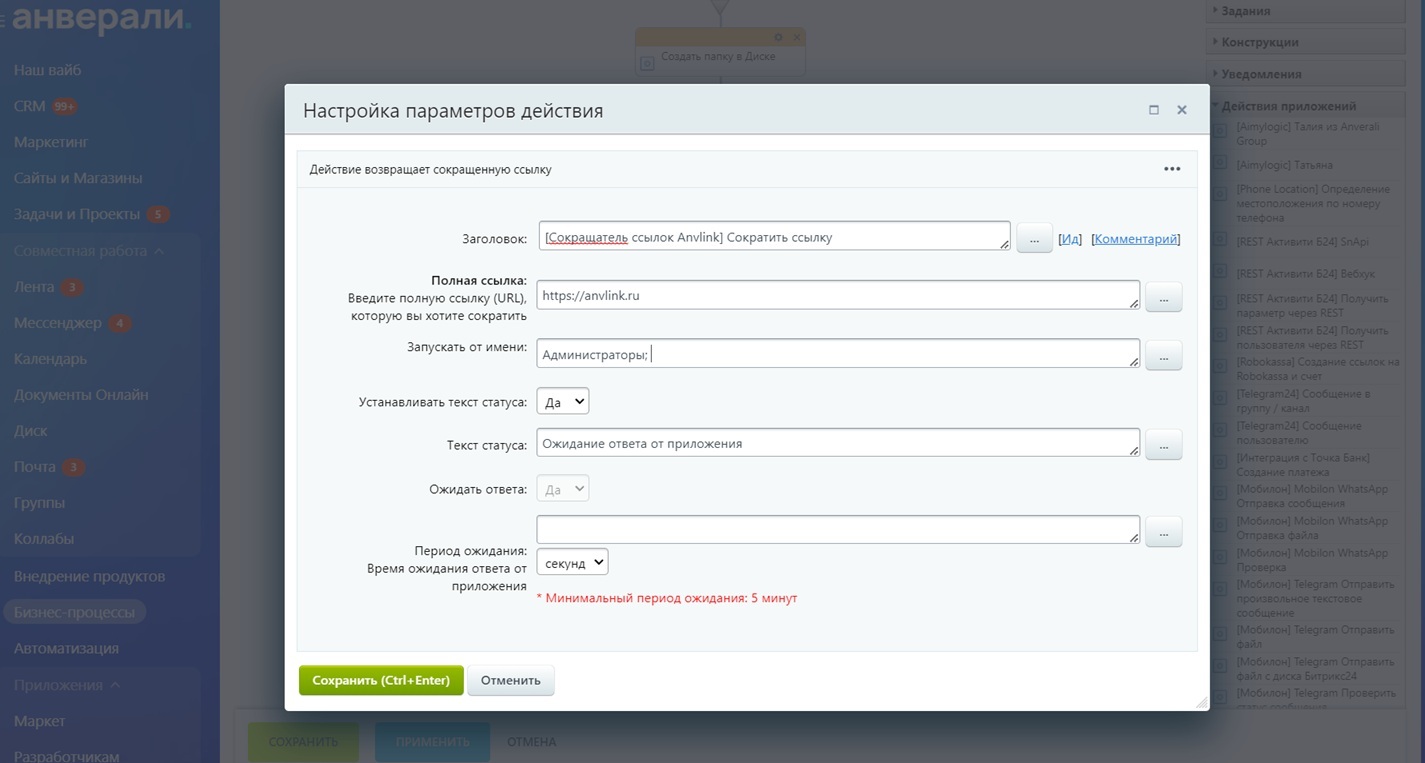Viewport: 1425px width, 763px height.
Task: Click into the Полная ссылка URL field
Action: click(x=838, y=295)
